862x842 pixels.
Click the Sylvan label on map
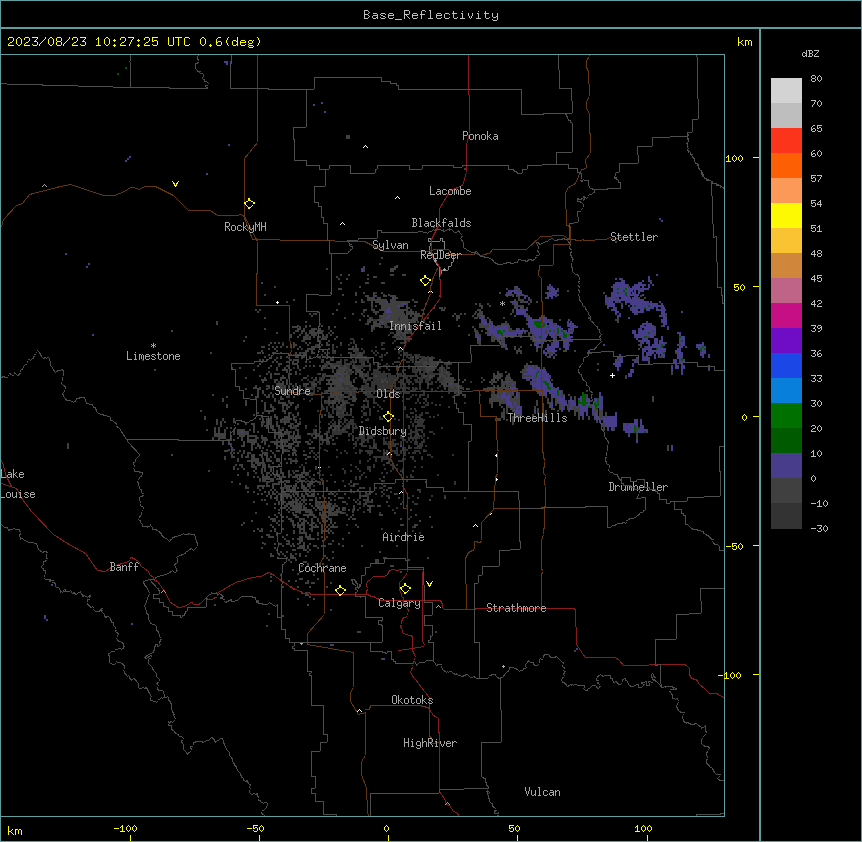click(x=390, y=245)
